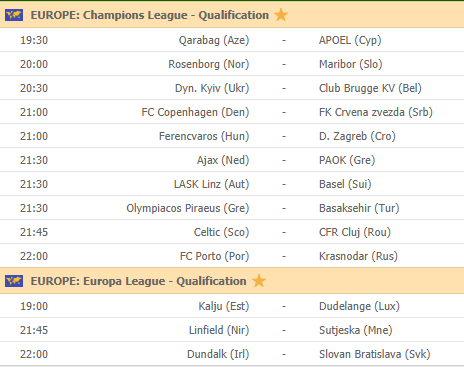Image resolution: width=464 pixels, height=367 pixels.
Task: Select the Rosenborg vs Maribor match
Action: [232, 64]
